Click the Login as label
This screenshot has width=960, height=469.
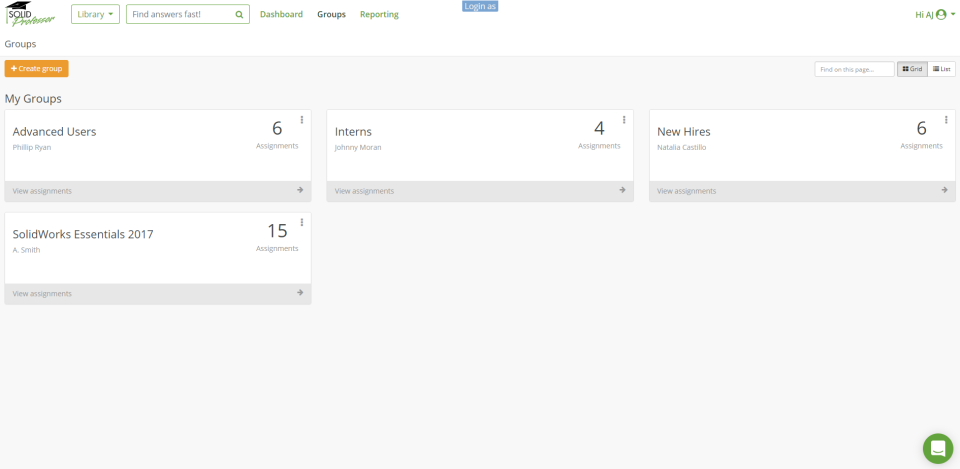(480, 6)
